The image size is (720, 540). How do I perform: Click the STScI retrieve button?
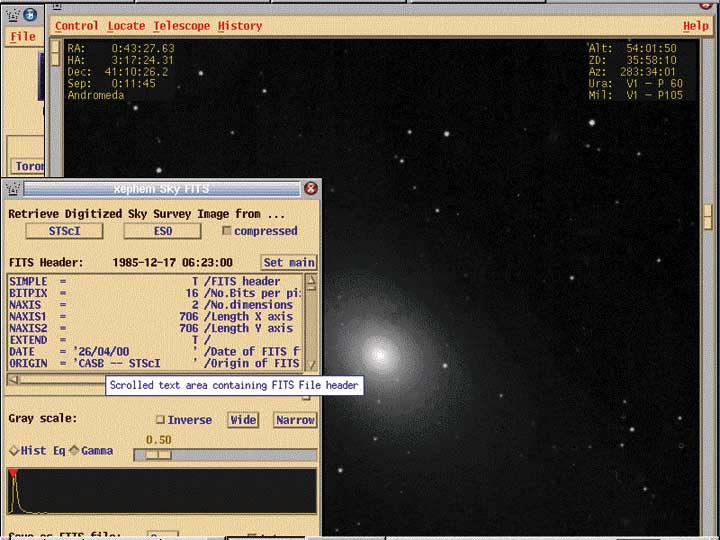click(x=63, y=231)
